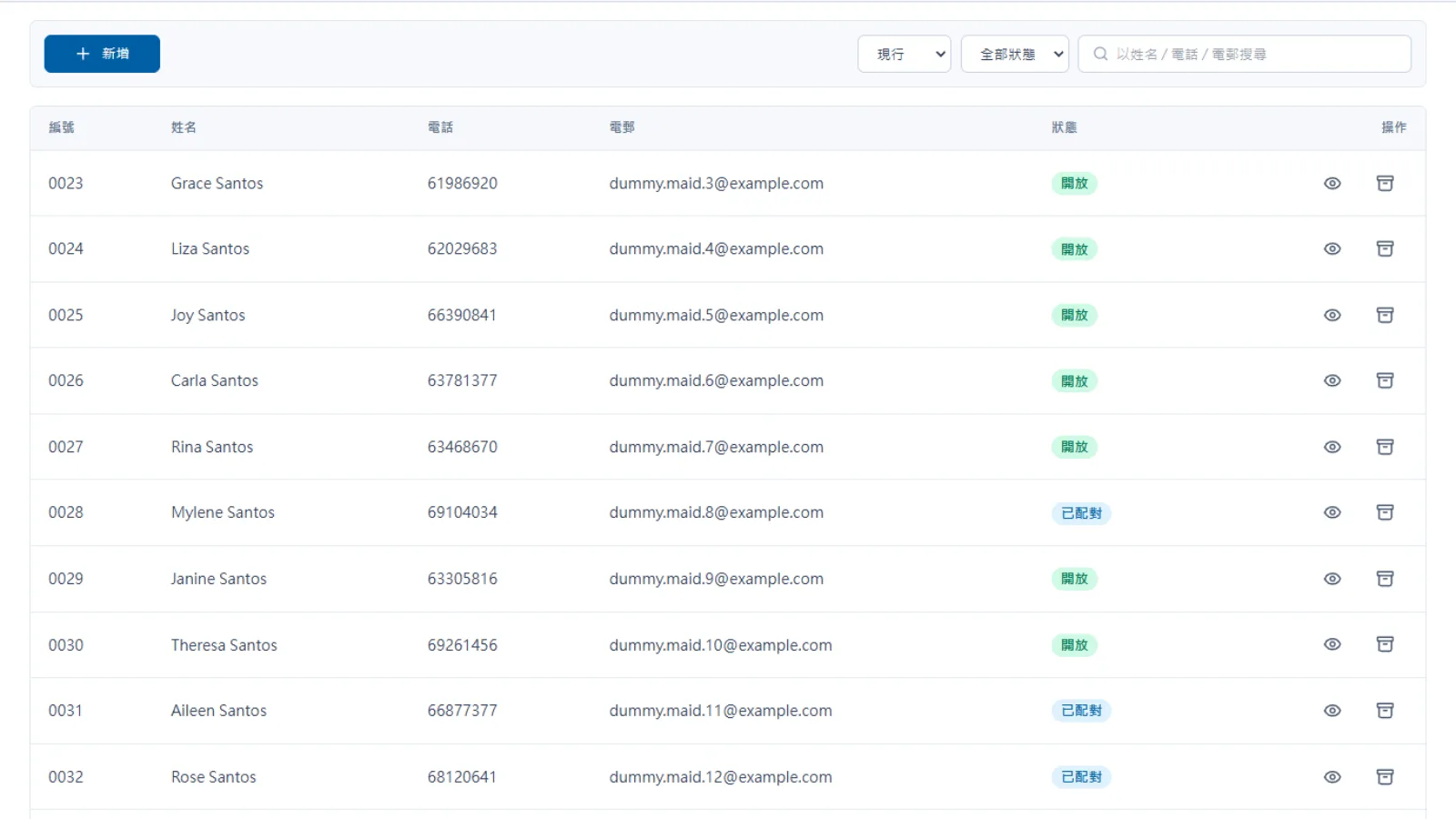The width and height of the screenshot is (1456, 819).
Task: Archive the Carla Santos record
Action: tap(1385, 380)
